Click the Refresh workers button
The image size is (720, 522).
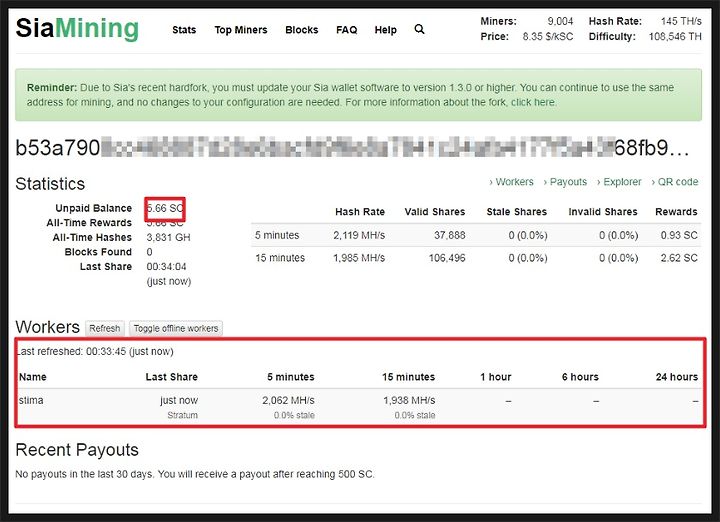click(105, 328)
